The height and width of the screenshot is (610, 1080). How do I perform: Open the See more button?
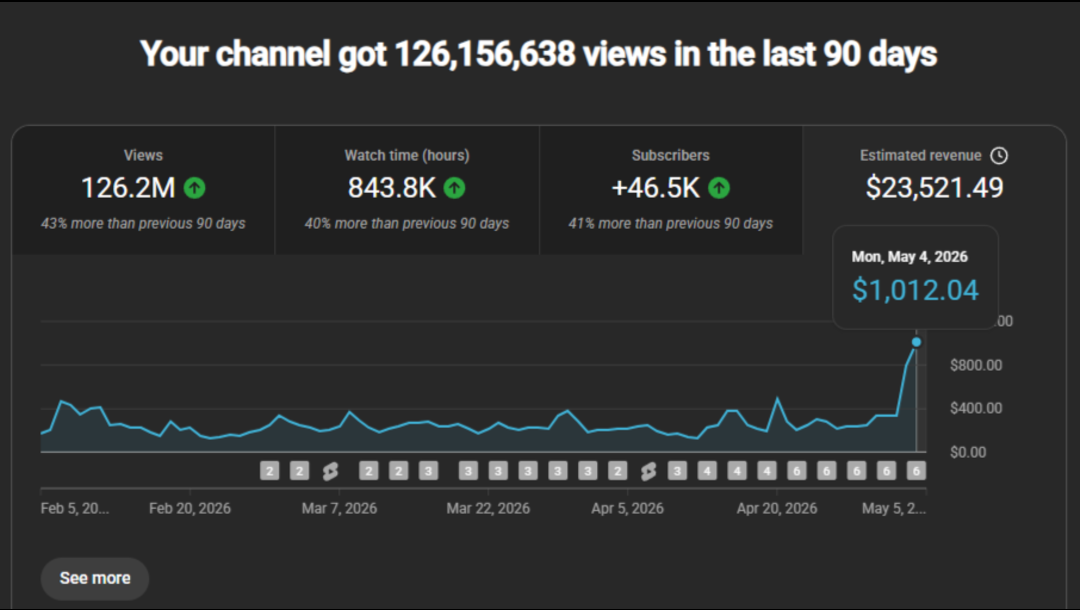tap(95, 578)
